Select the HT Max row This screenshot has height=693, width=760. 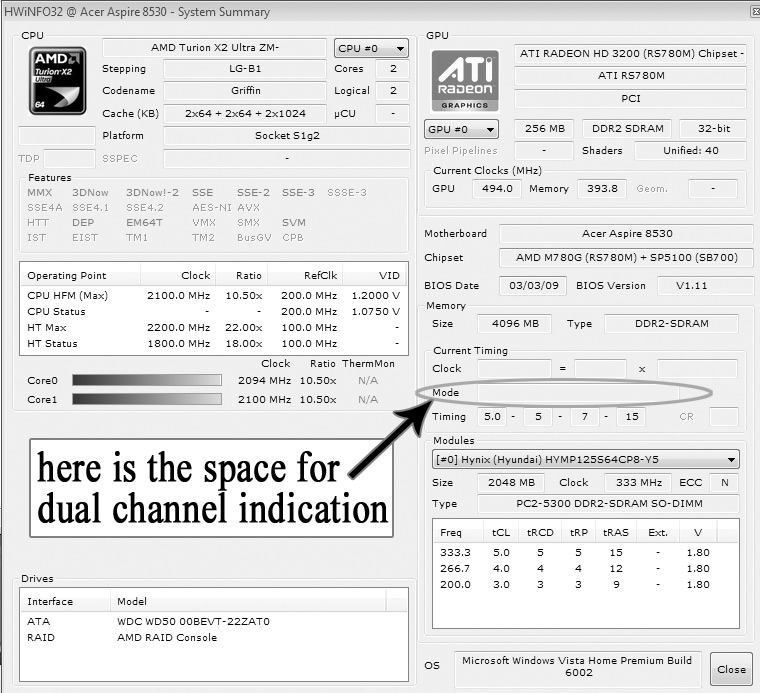(x=214, y=328)
